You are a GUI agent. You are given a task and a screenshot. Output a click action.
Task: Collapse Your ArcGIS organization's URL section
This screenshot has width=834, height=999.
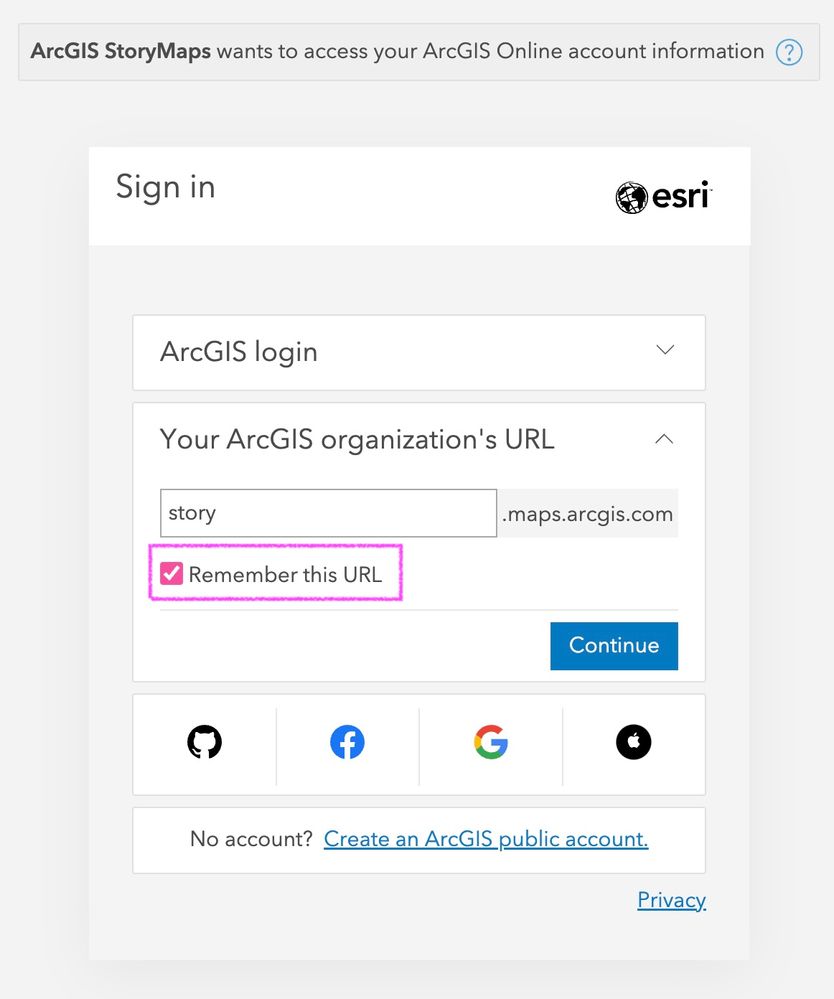coord(418,438)
